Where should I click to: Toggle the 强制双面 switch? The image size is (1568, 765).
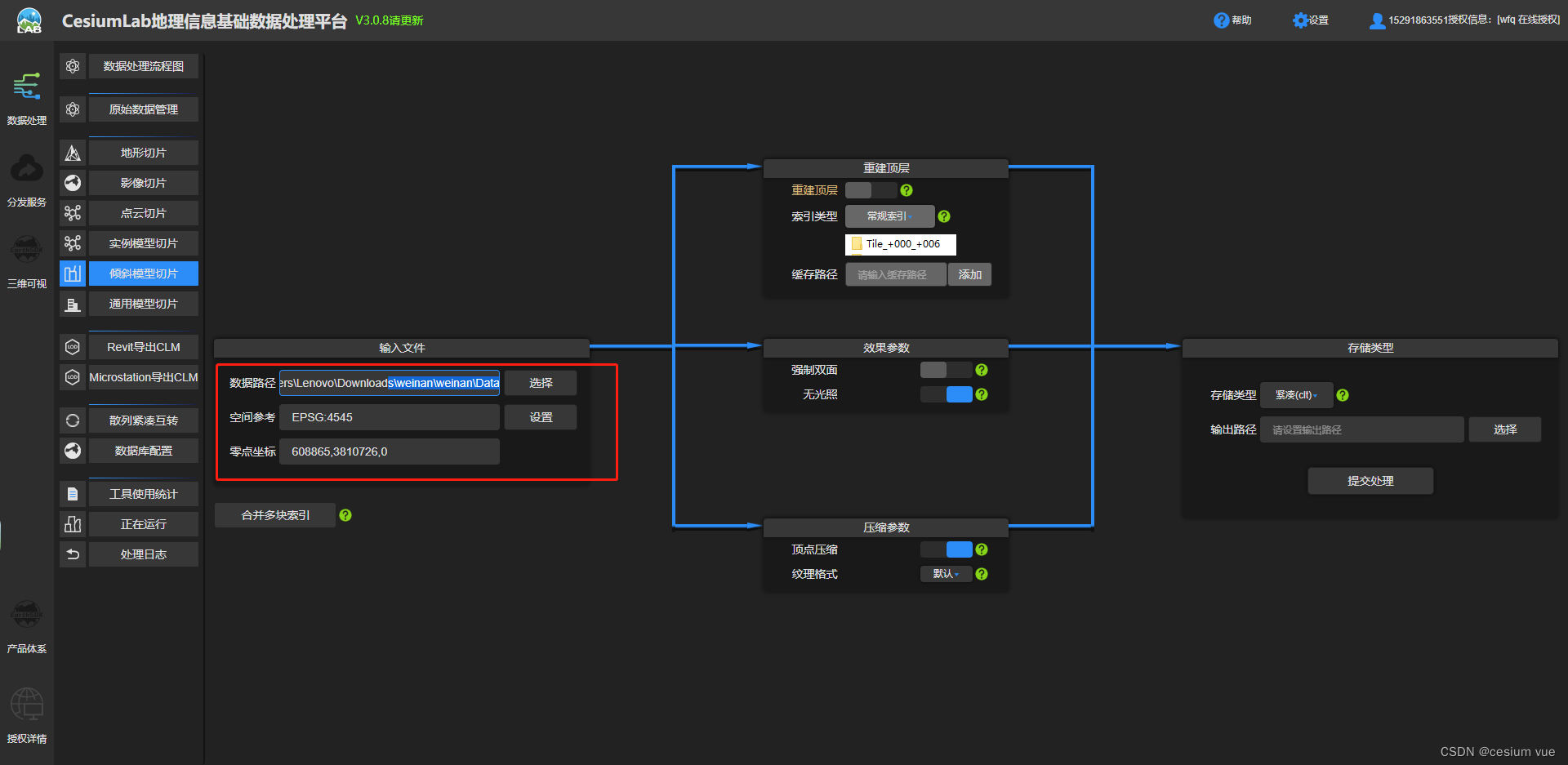946,370
